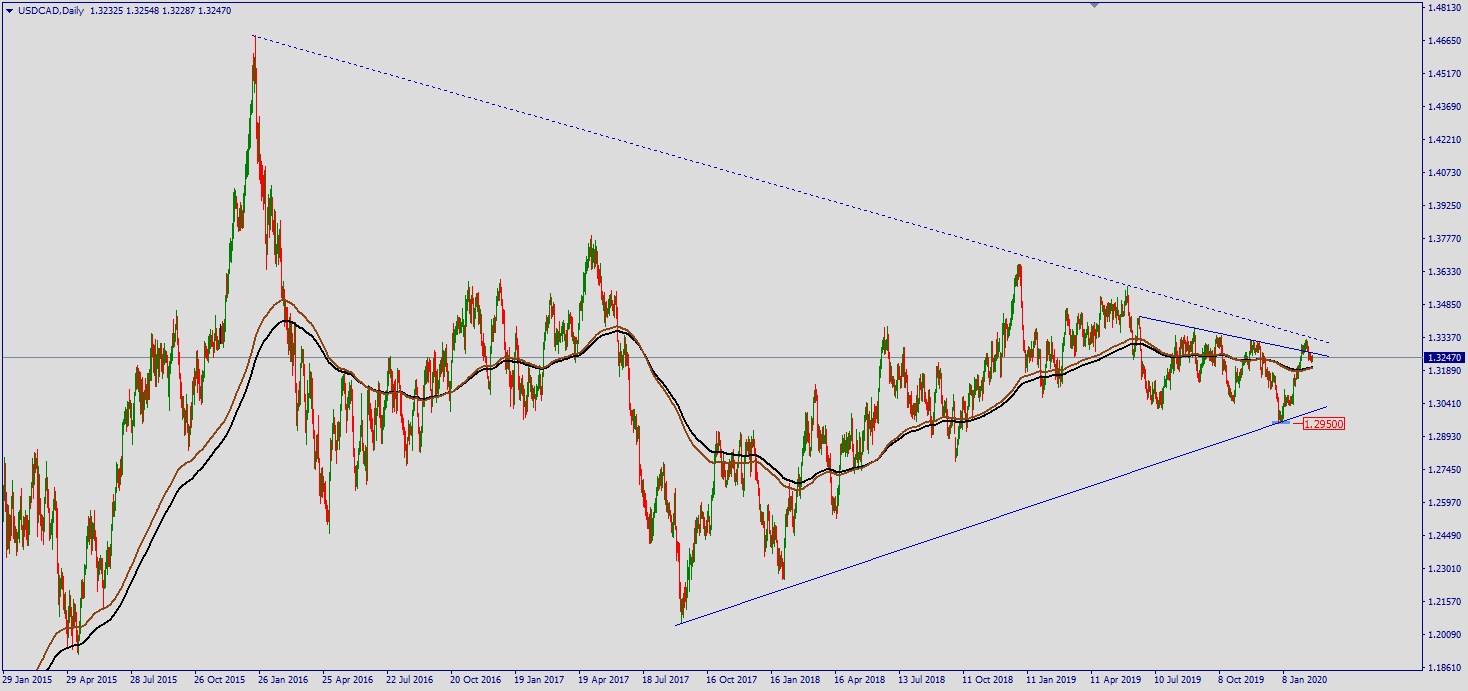Click price level 1.24490 on the price scale
The image size is (1468, 691).
point(1446,536)
